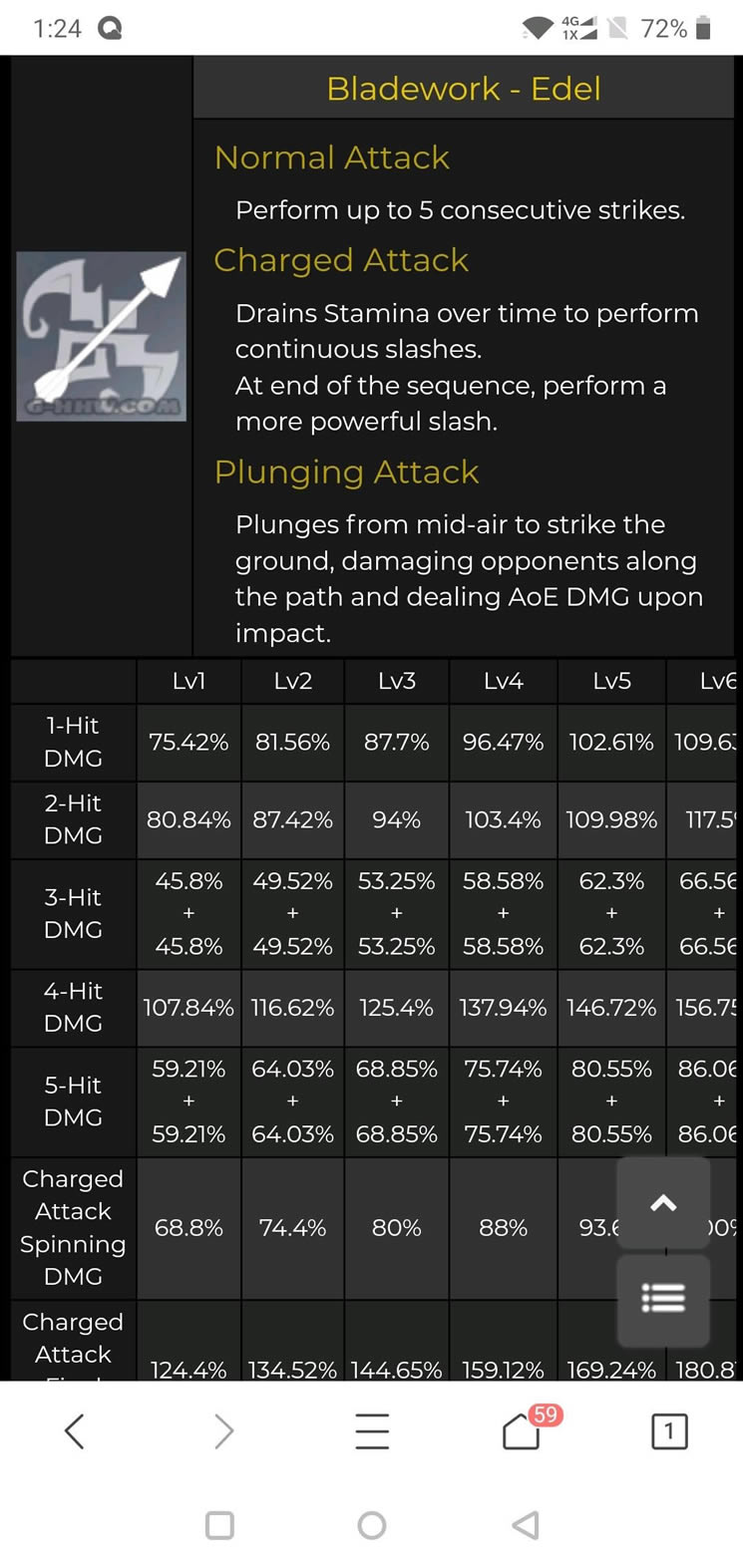Open the table of contents list button
The width and height of the screenshot is (743, 1568).
(x=663, y=1299)
